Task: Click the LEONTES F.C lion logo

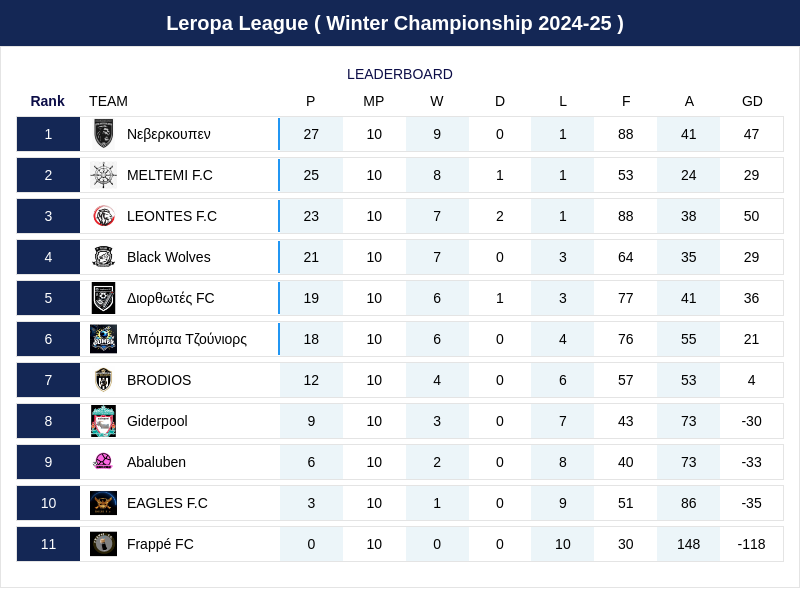Action: tap(103, 216)
